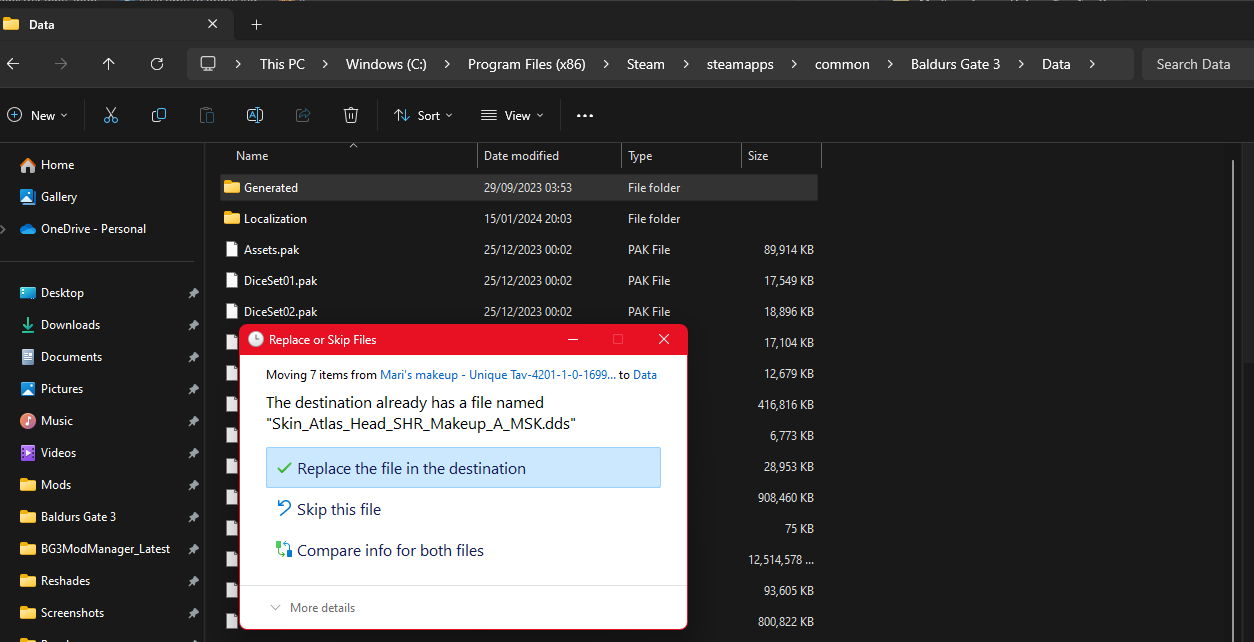Image resolution: width=1254 pixels, height=642 pixels.
Task: Delete the selection with the trash icon
Action: click(350, 115)
